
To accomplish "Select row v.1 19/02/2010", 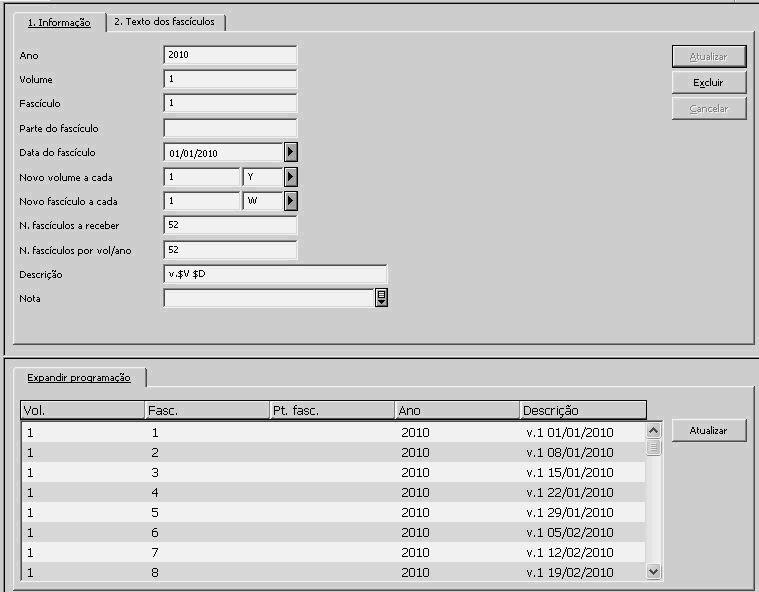I will [333, 572].
